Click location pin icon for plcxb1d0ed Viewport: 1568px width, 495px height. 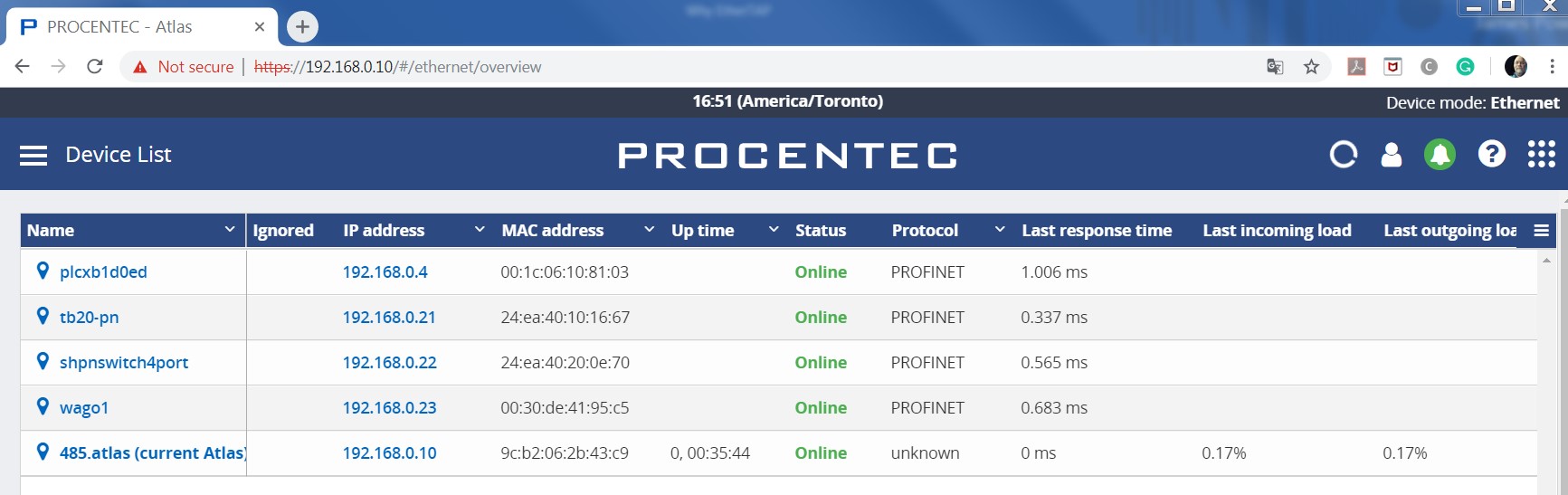tap(43, 271)
